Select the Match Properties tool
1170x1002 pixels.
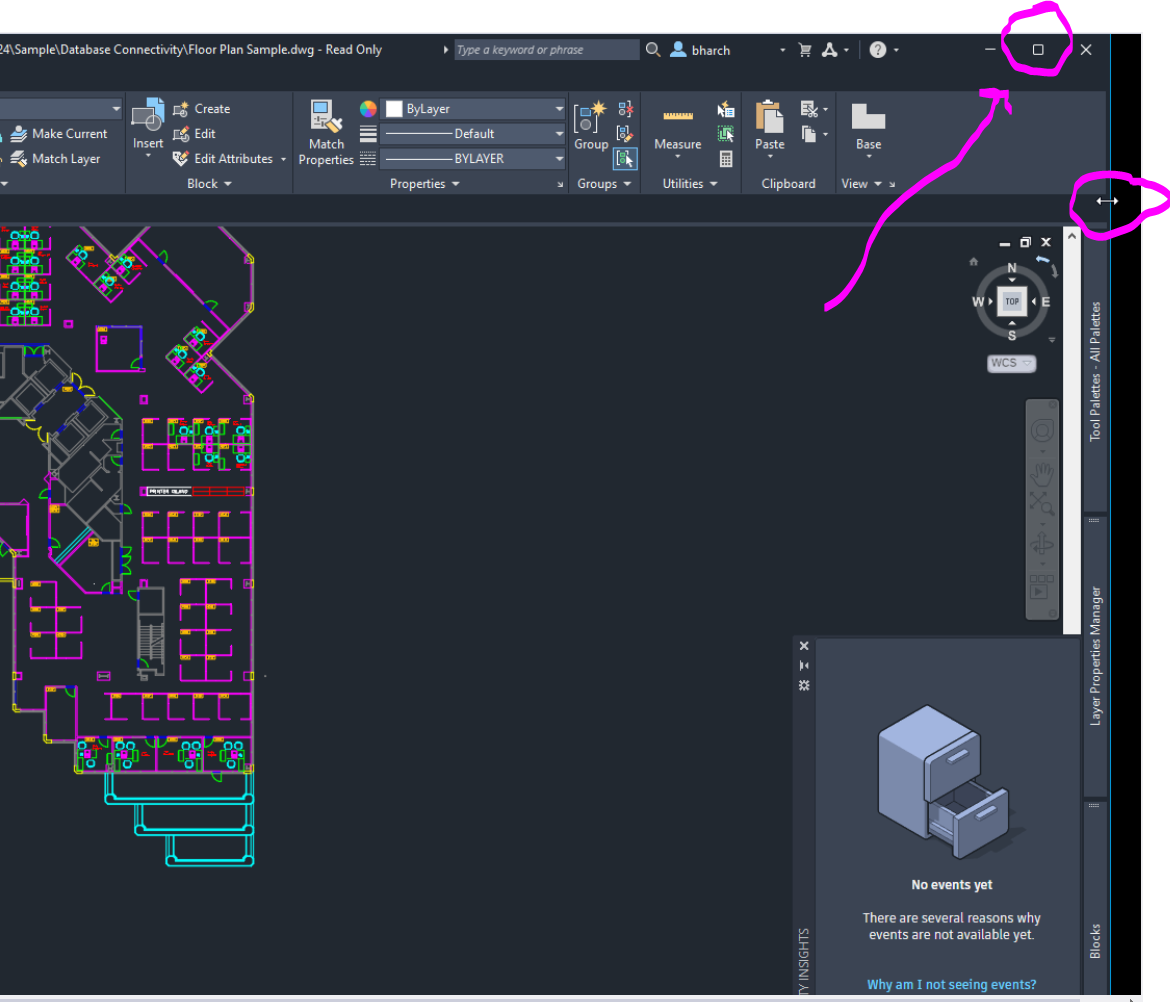click(x=326, y=131)
